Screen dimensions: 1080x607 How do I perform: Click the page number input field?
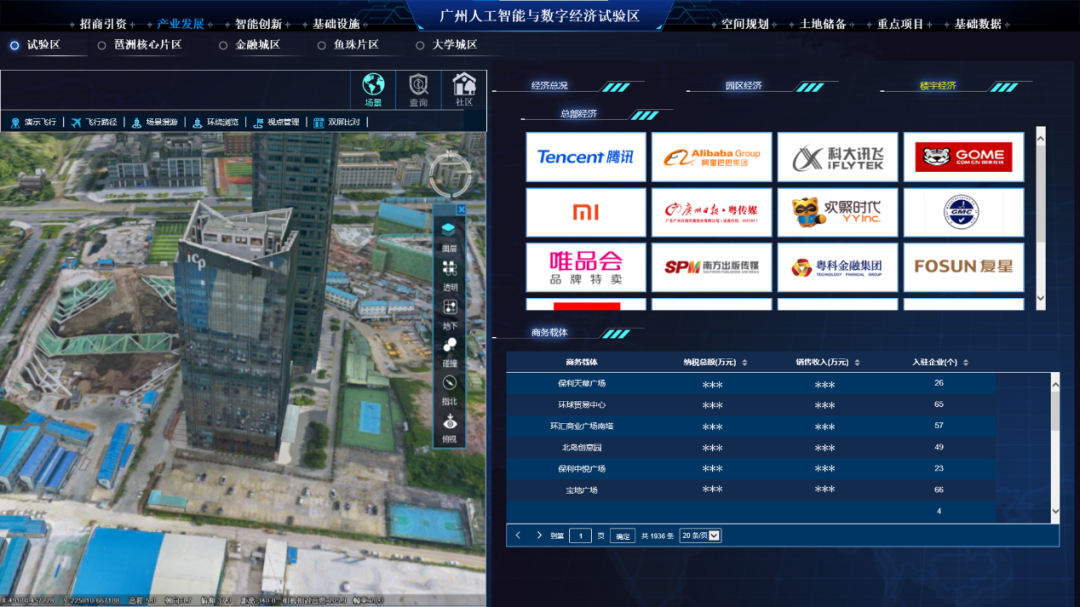click(581, 536)
